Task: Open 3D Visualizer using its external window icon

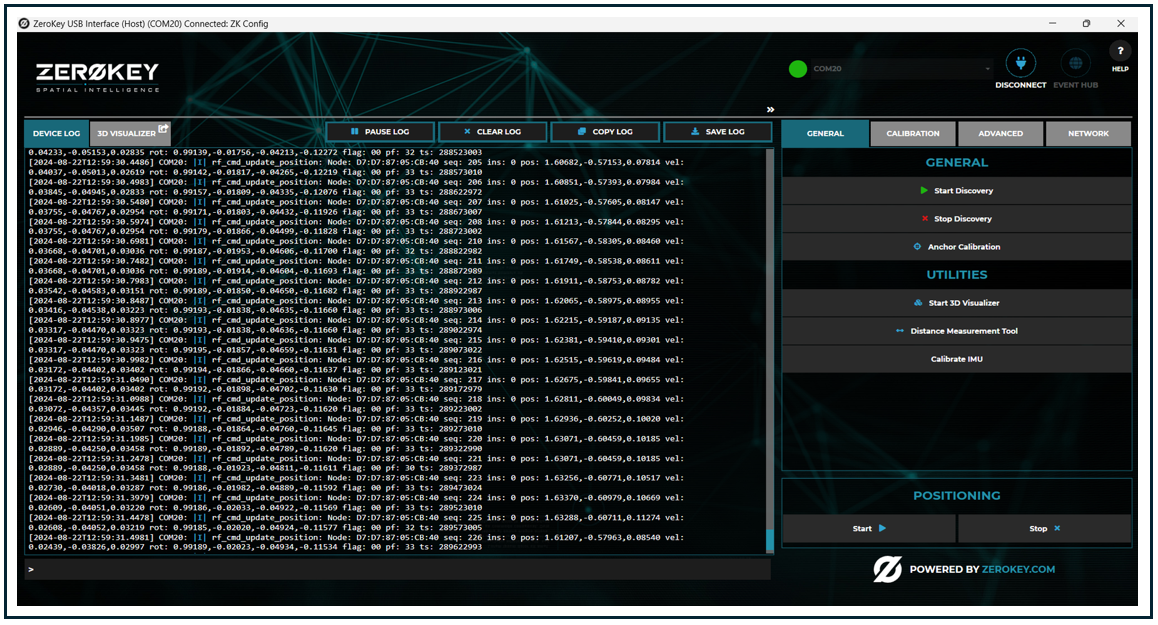Action: click(x=164, y=126)
